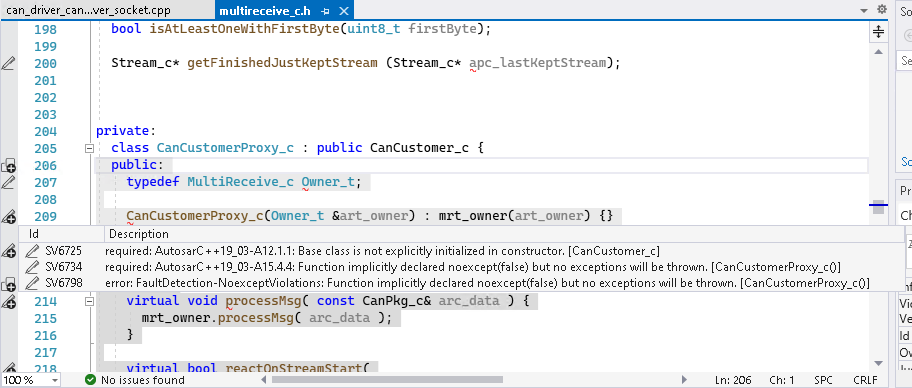Click the pencil icon beside SV6734
The height and width of the screenshot is (388, 912).
pyautogui.click(x=33, y=267)
